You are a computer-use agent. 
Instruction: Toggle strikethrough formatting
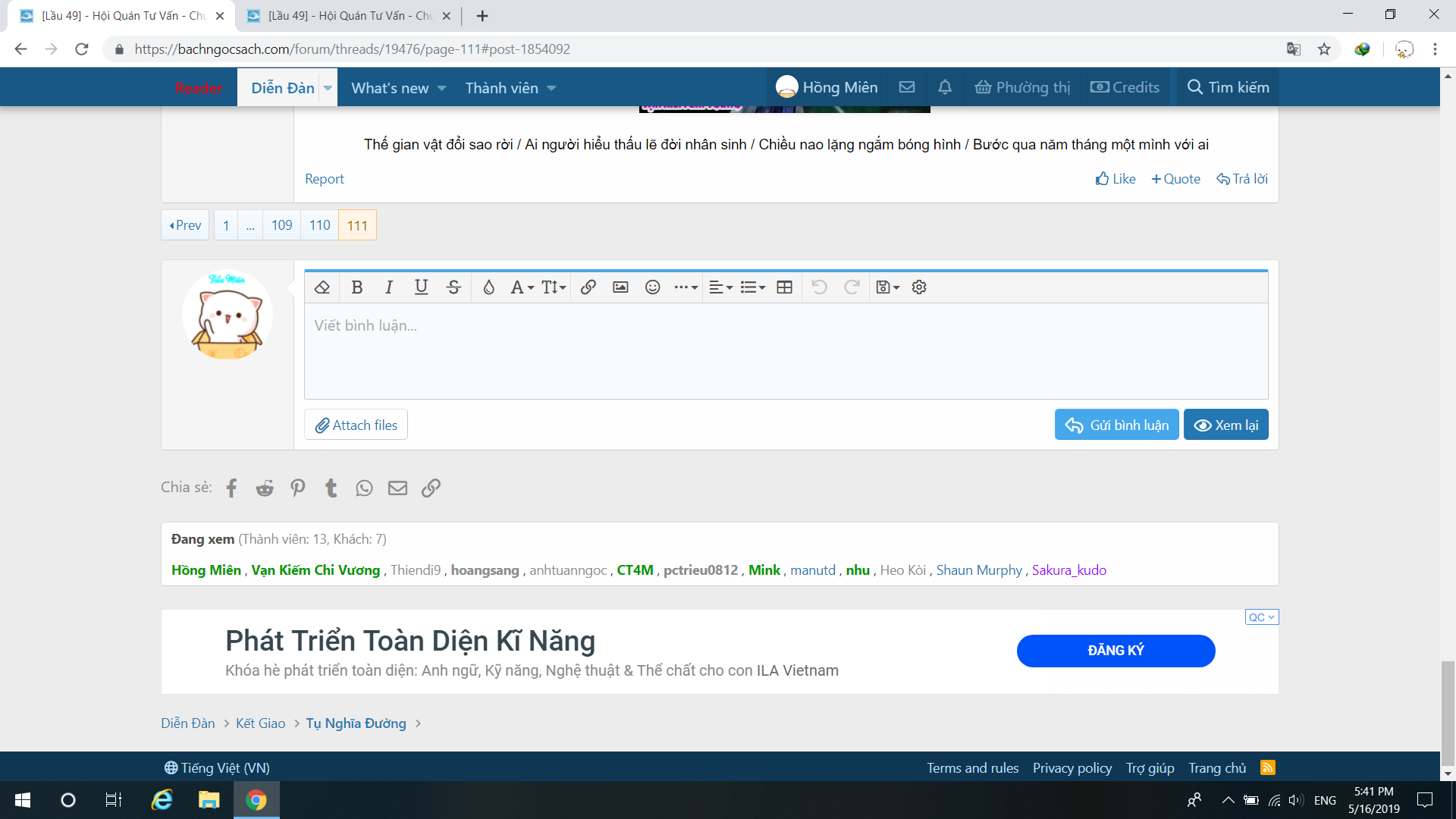[453, 287]
